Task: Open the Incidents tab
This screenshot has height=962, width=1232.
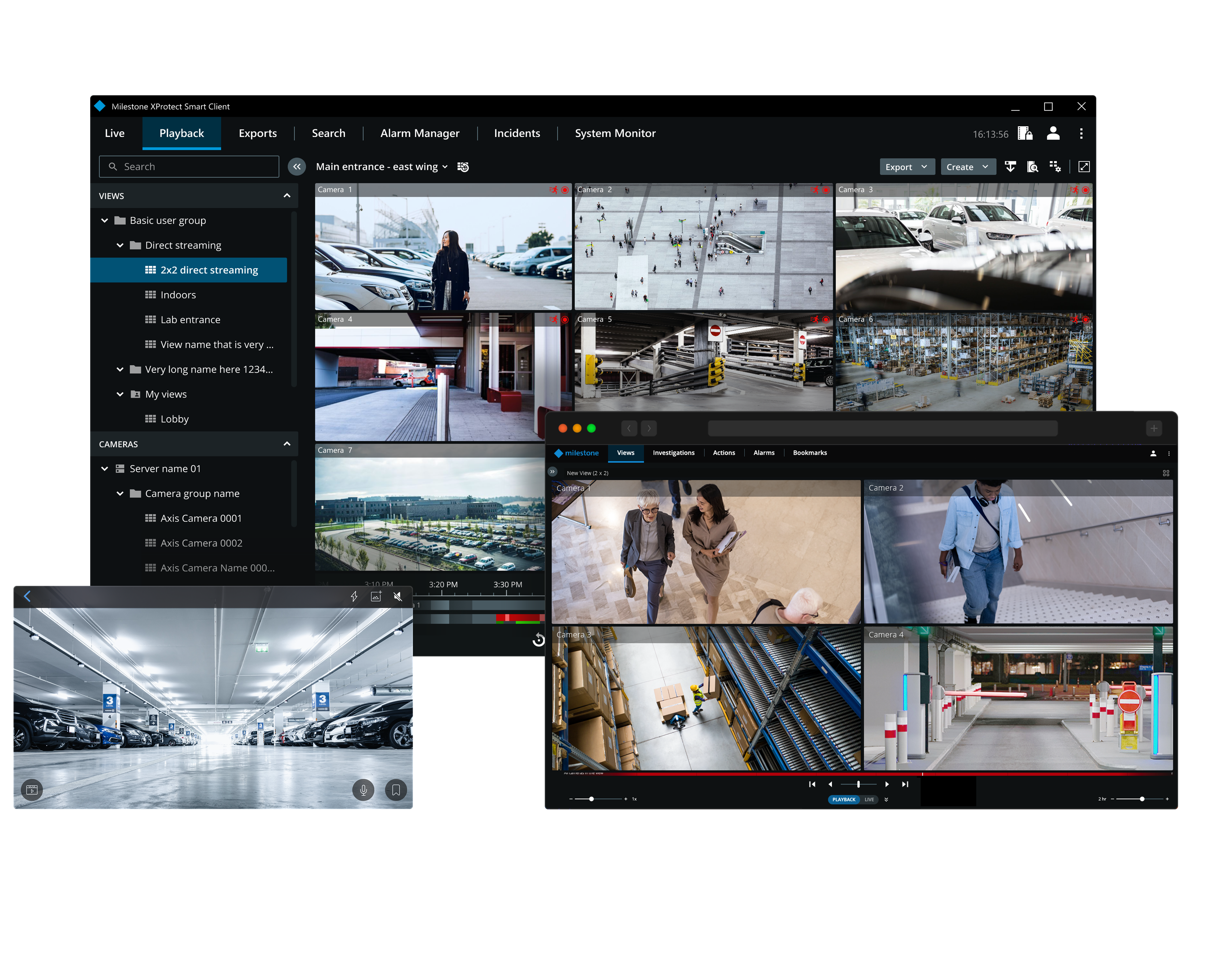Action: point(517,134)
